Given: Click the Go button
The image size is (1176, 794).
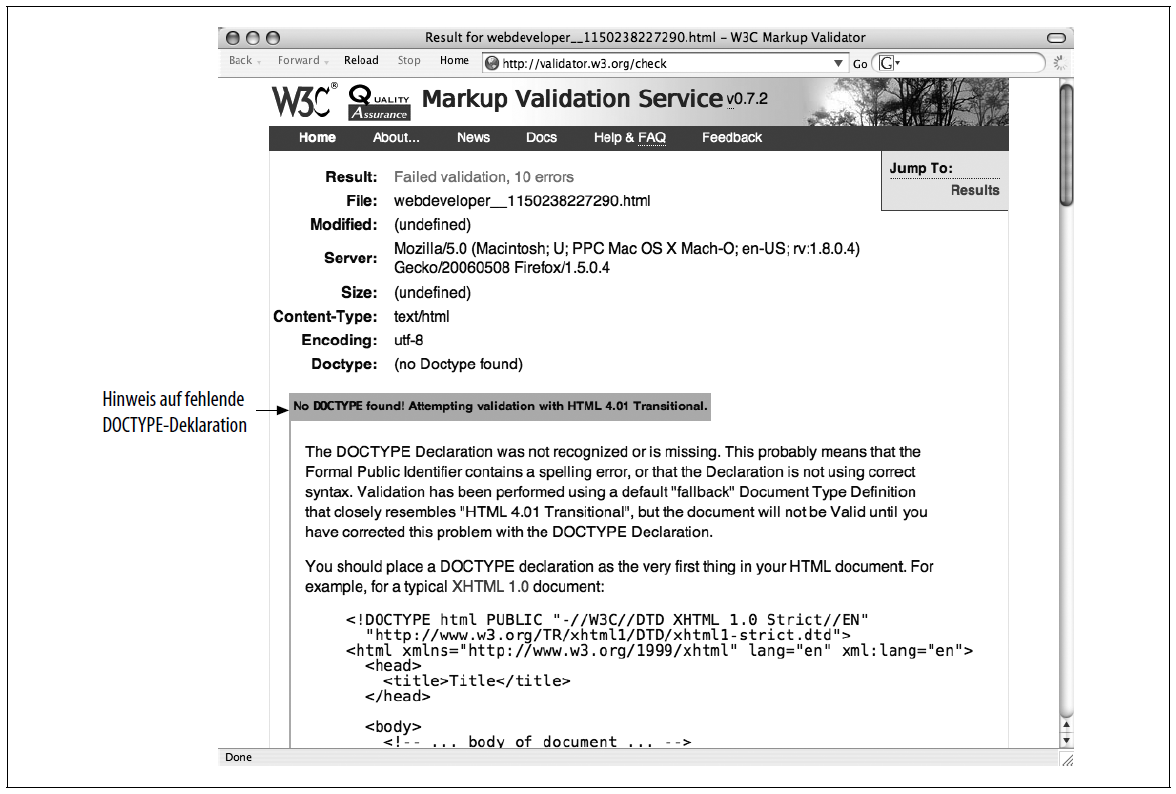Looking at the screenshot, I should [x=860, y=64].
